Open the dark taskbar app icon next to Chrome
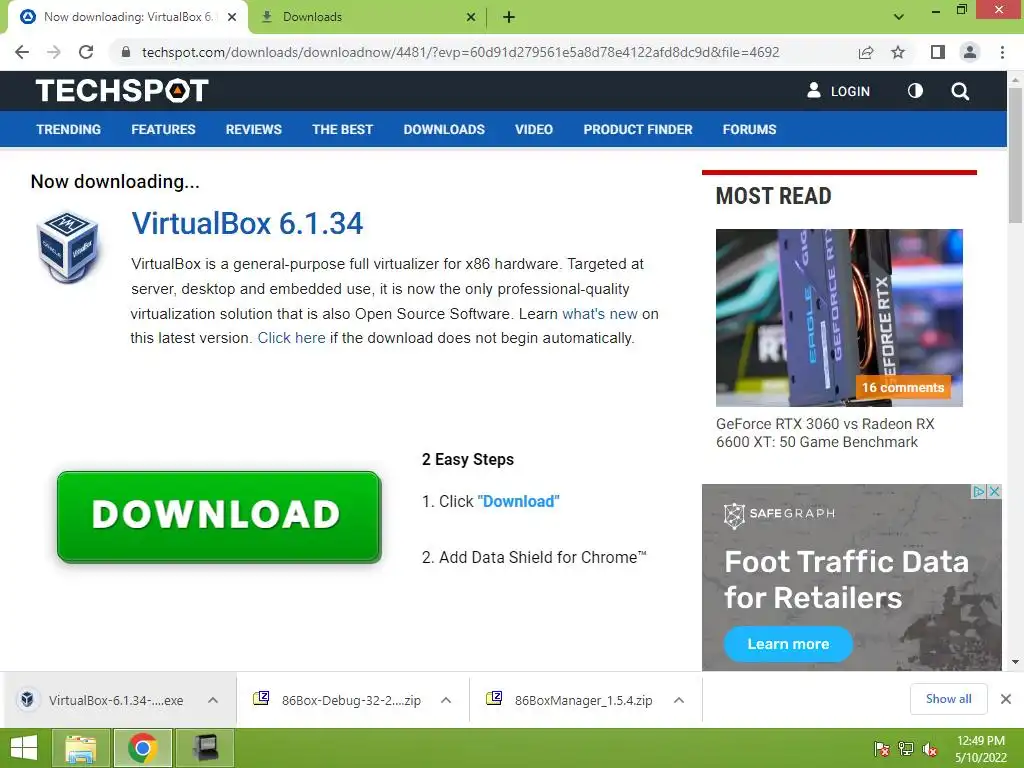Image resolution: width=1024 pixels, height=768 pixels. [x=204, y=748]
